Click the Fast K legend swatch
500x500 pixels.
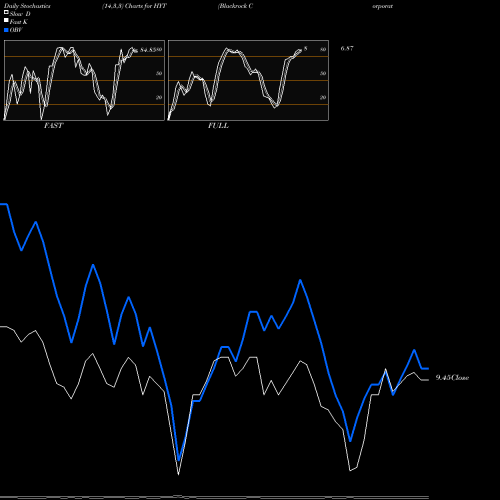(x=6, y=21)
